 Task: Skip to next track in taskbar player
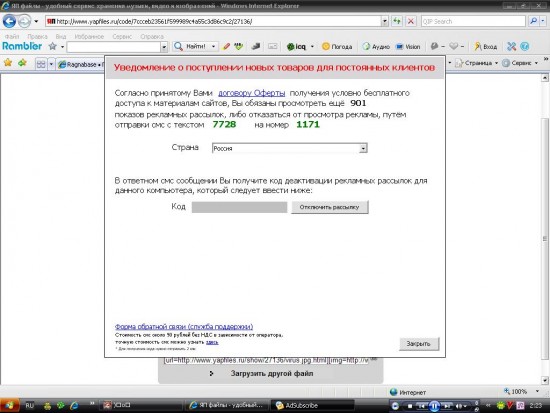[447, 406]
